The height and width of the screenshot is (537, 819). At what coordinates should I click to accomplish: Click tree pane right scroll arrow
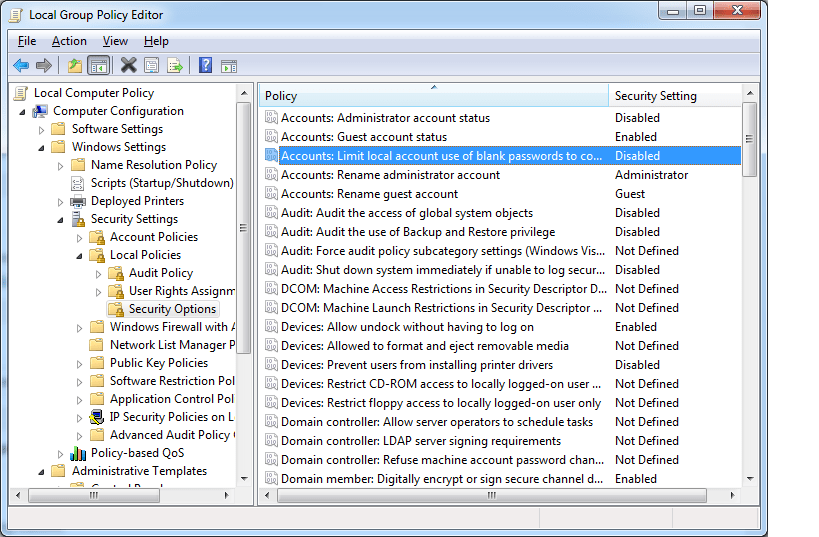click(226, 495)
